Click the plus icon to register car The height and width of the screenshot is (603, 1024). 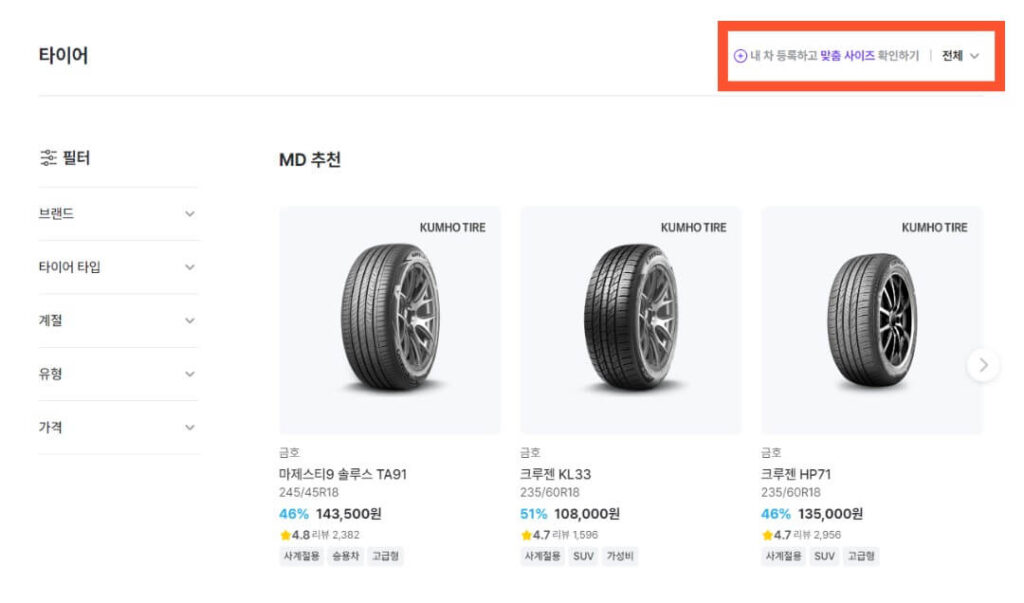(x=740, y=56)
